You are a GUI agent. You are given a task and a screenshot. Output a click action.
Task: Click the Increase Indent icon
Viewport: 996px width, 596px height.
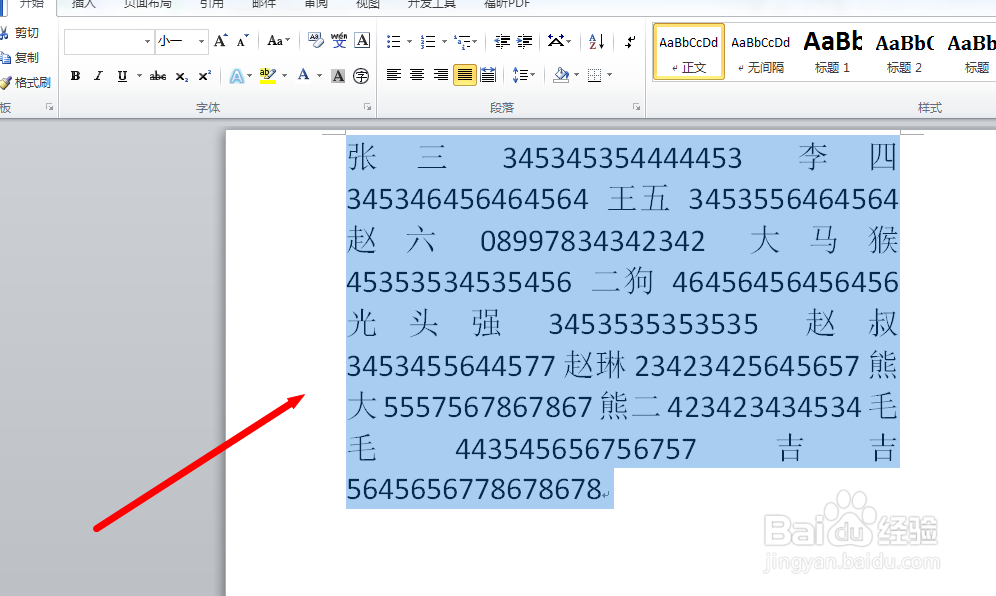click(524, 42)
